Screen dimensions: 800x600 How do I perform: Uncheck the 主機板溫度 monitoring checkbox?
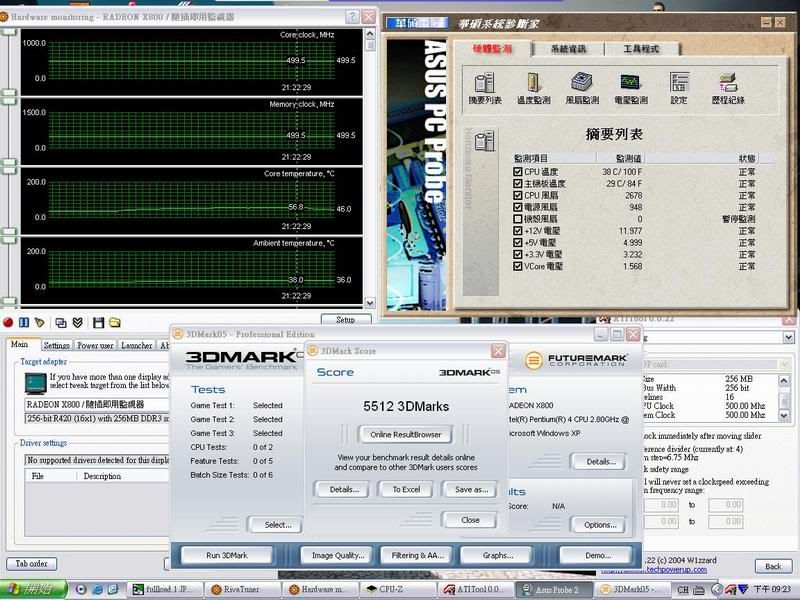click(x=517, y=184)
